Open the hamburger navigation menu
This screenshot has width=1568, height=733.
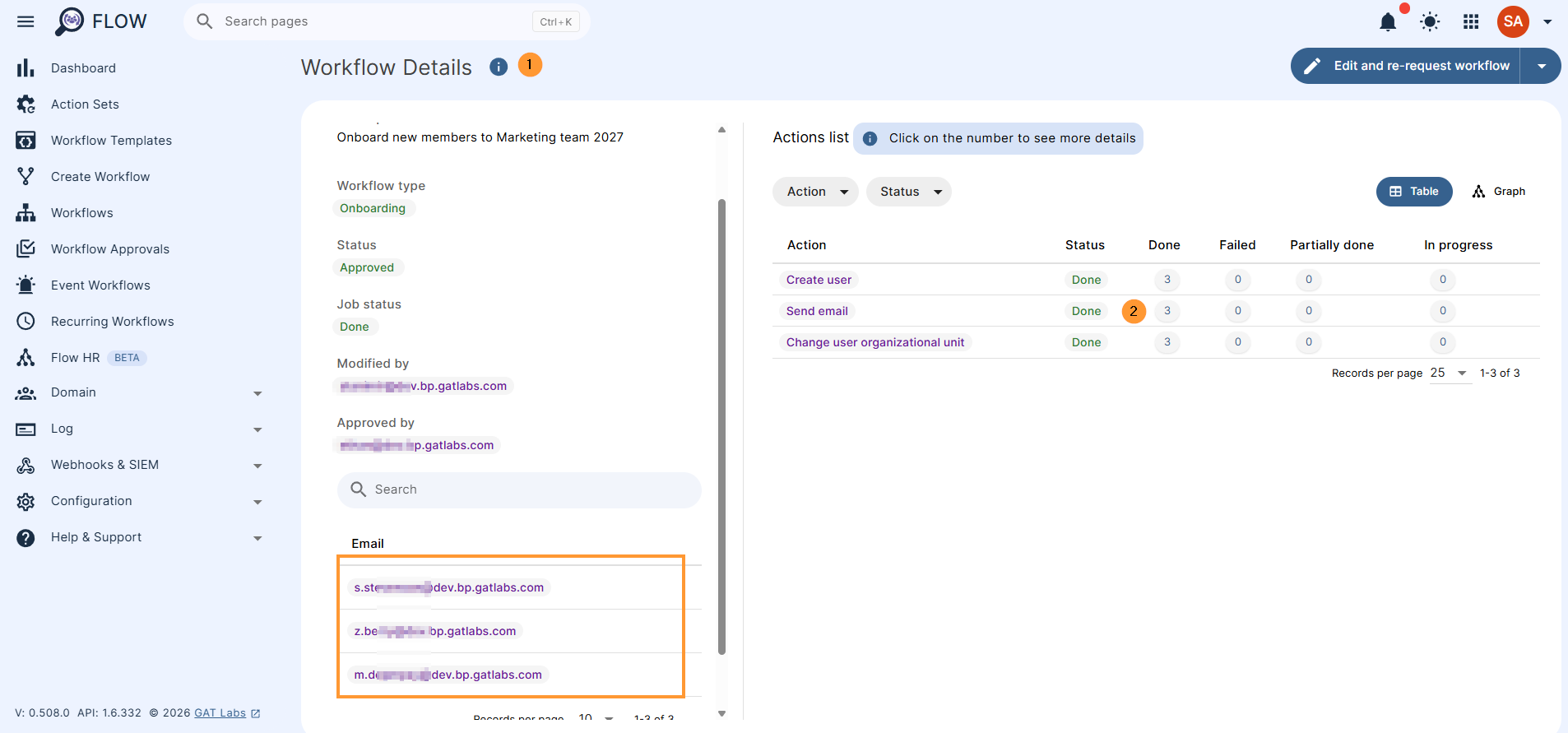[x=26, y=21]
